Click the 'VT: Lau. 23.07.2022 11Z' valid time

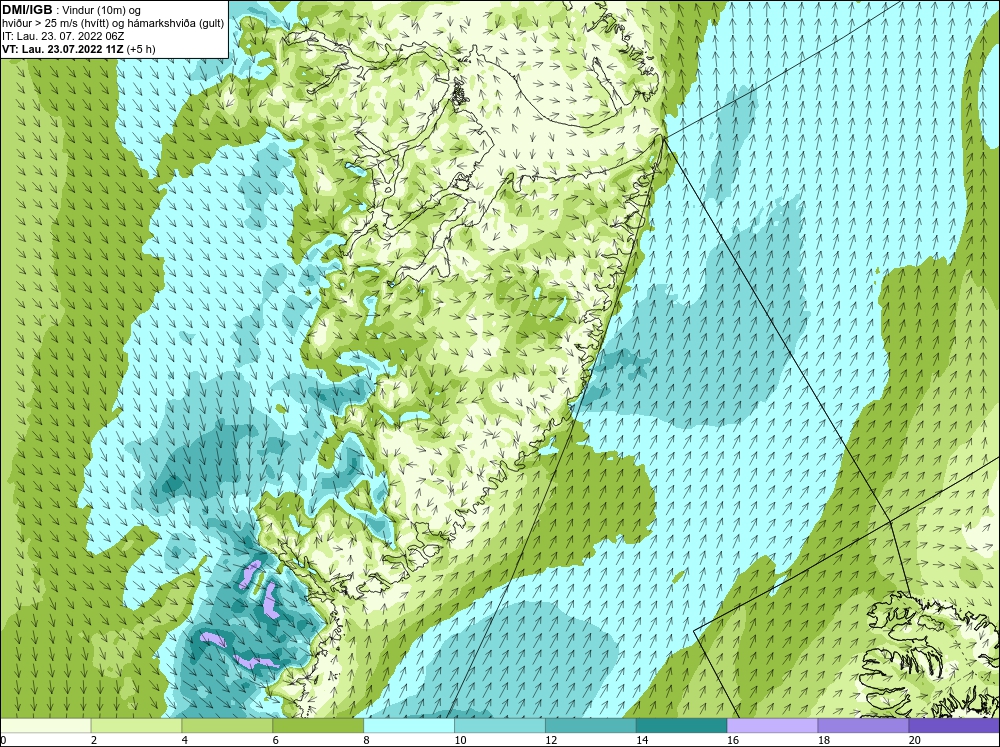point(64,49)
